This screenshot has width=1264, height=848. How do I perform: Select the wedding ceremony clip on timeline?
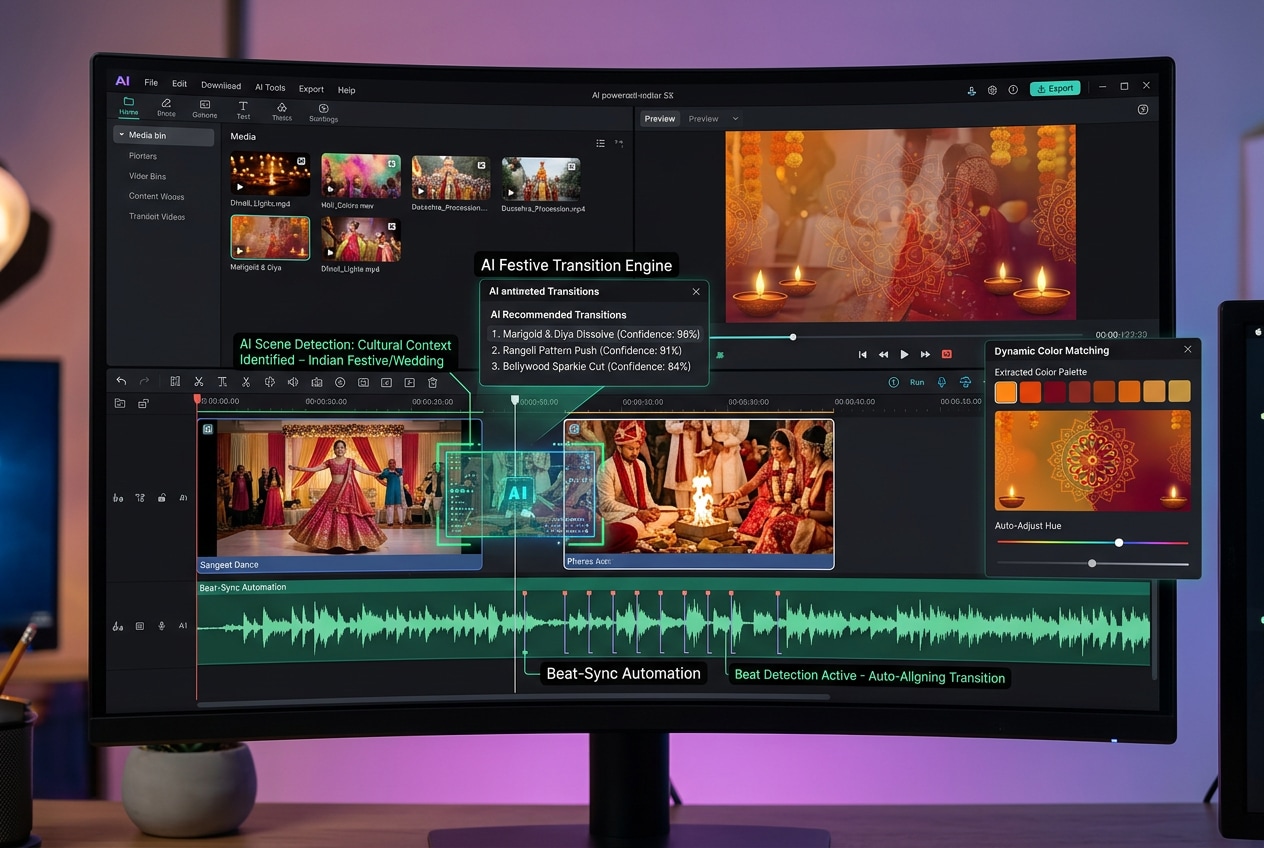point(699,494)
